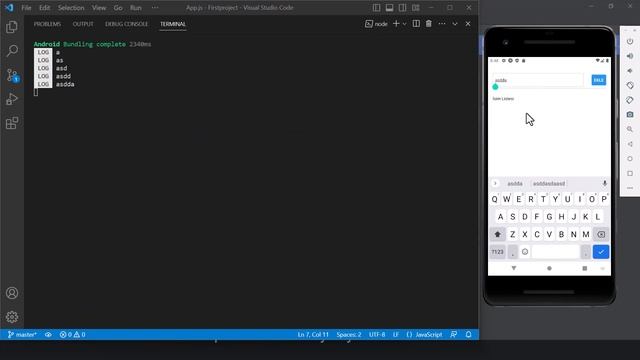Open the Go menu

pyautogui.click(x=118, y=7)
